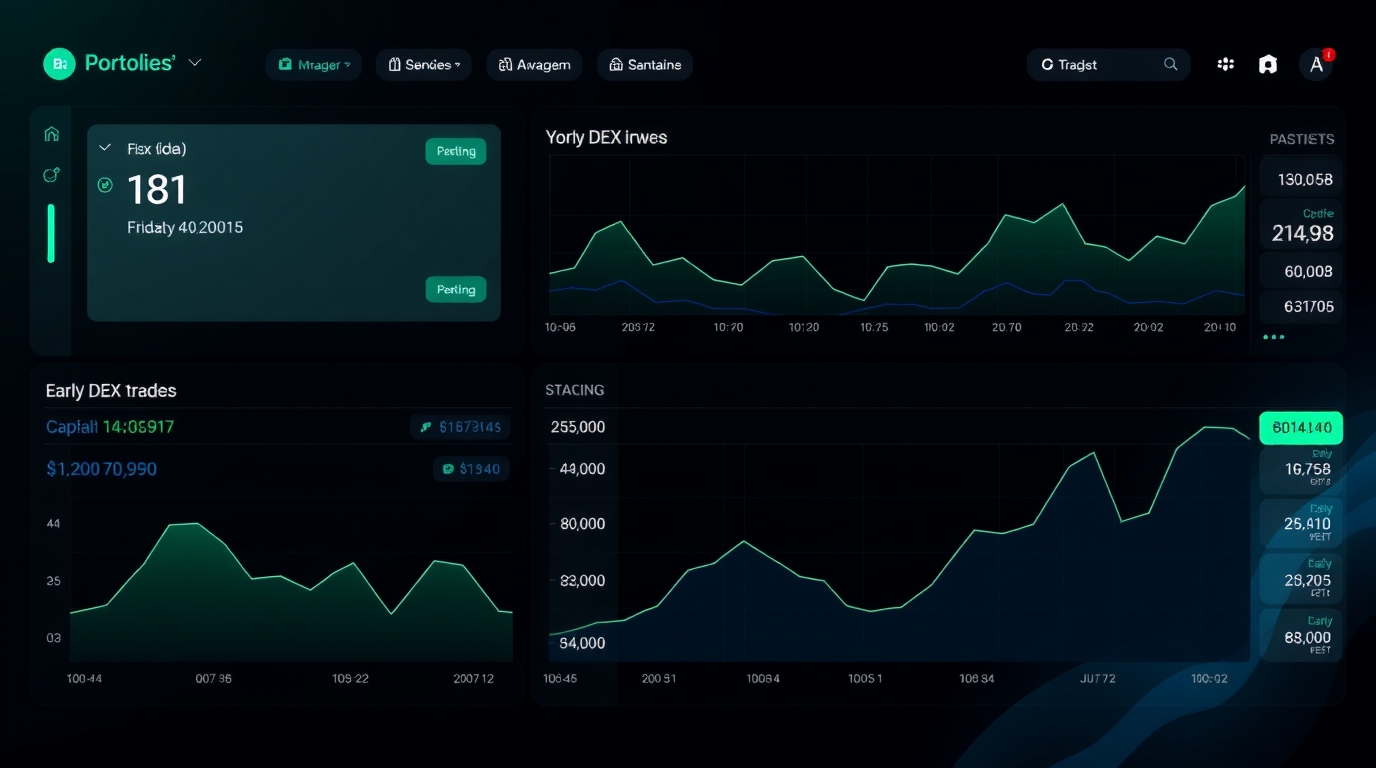Click the search magnifier icon
The width and height of the screenshot is (1376, 768).
pos(1170,63)
